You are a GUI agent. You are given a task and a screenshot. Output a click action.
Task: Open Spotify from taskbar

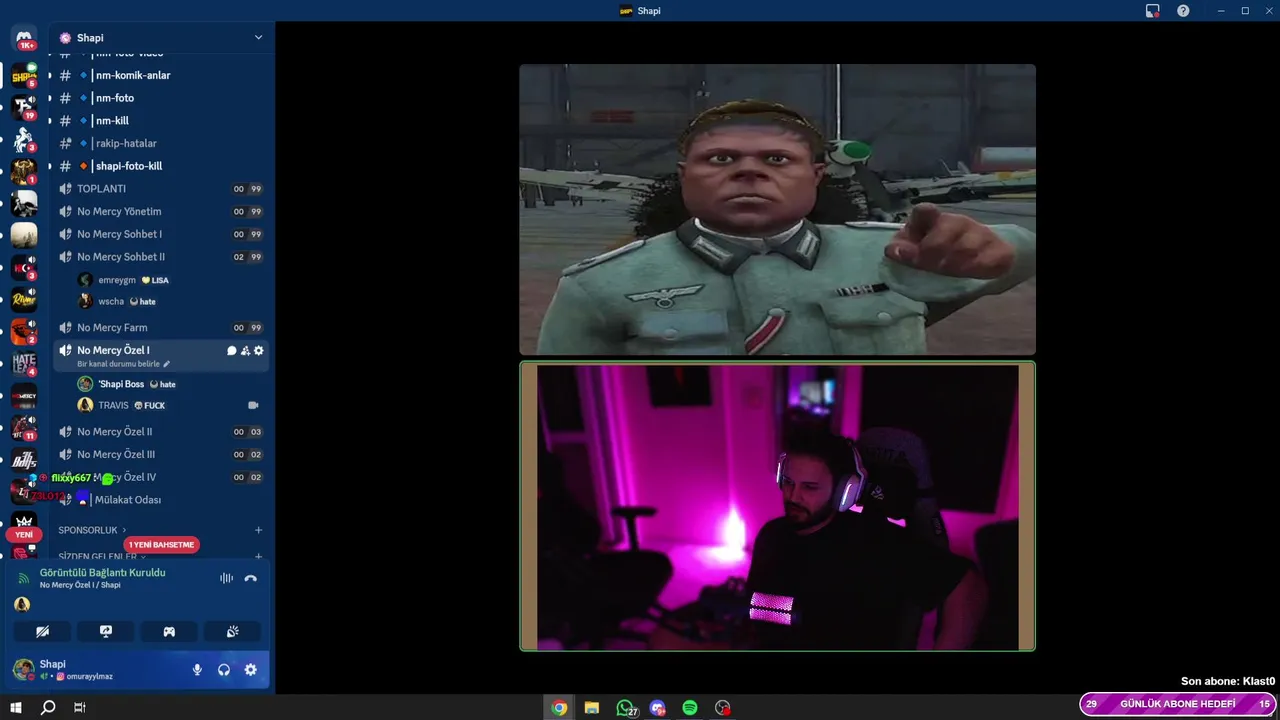(x=690, y=708)
